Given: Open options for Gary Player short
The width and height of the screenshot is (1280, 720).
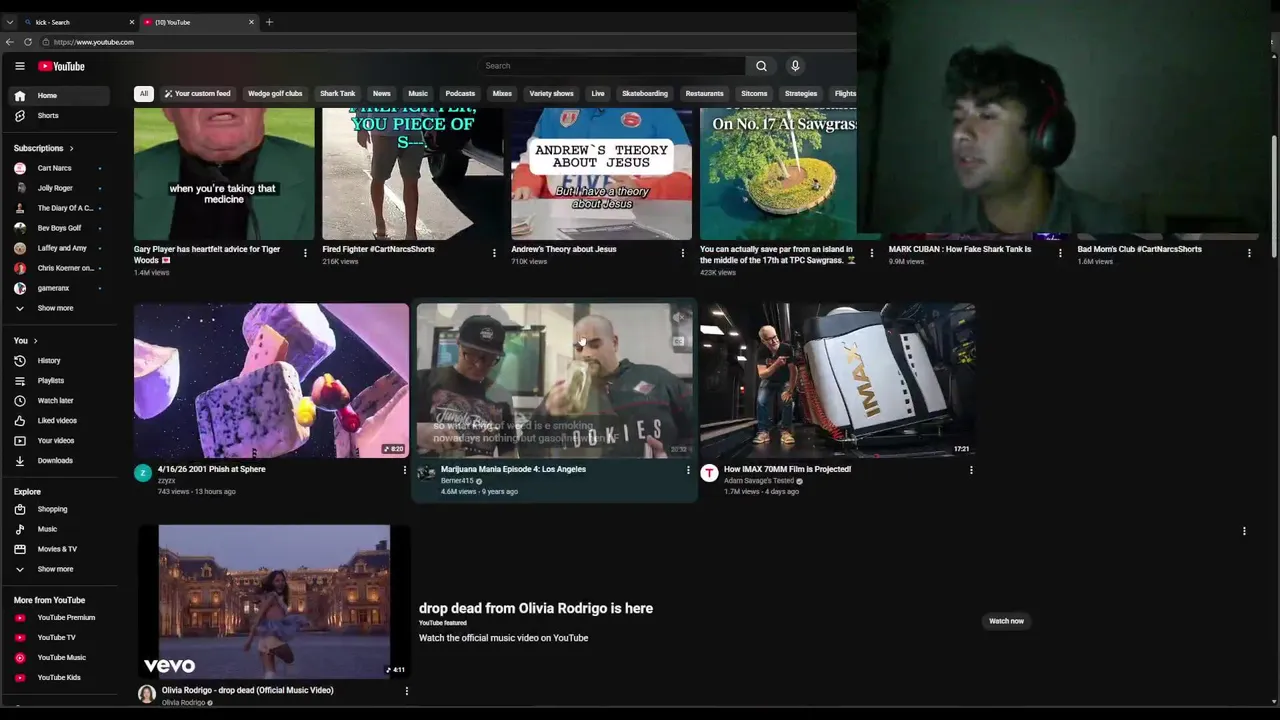Looking at the screenshot, I should point(305,253).
